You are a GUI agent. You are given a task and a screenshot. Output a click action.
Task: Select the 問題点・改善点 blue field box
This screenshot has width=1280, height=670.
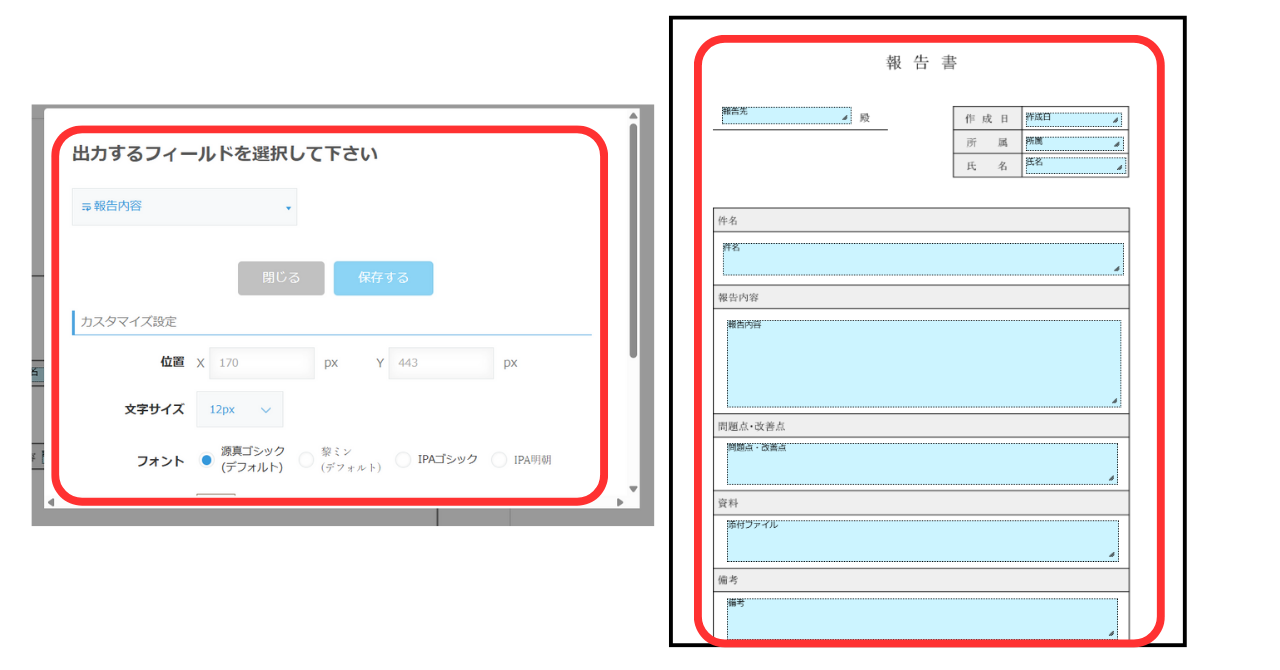coord(922,464)
